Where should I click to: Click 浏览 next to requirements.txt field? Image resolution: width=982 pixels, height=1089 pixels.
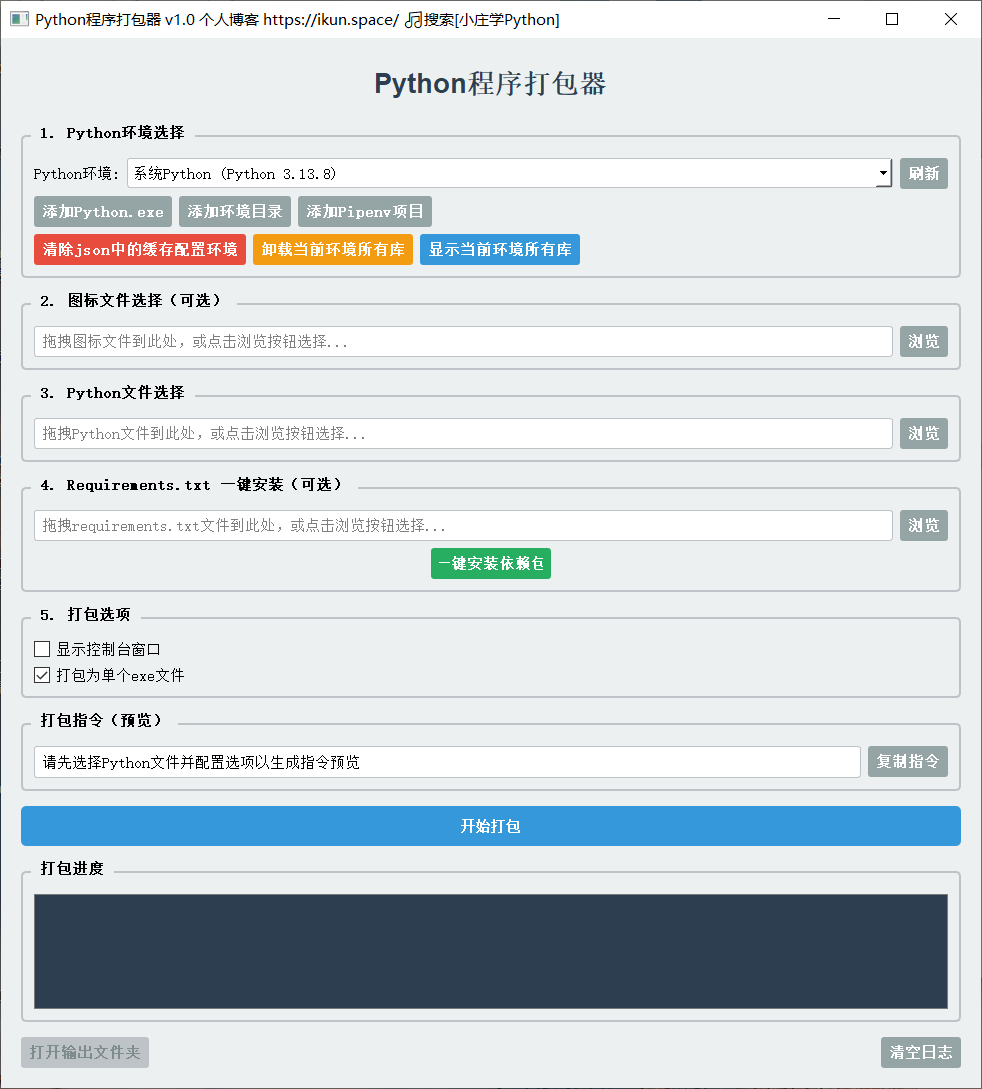[923, 525]
